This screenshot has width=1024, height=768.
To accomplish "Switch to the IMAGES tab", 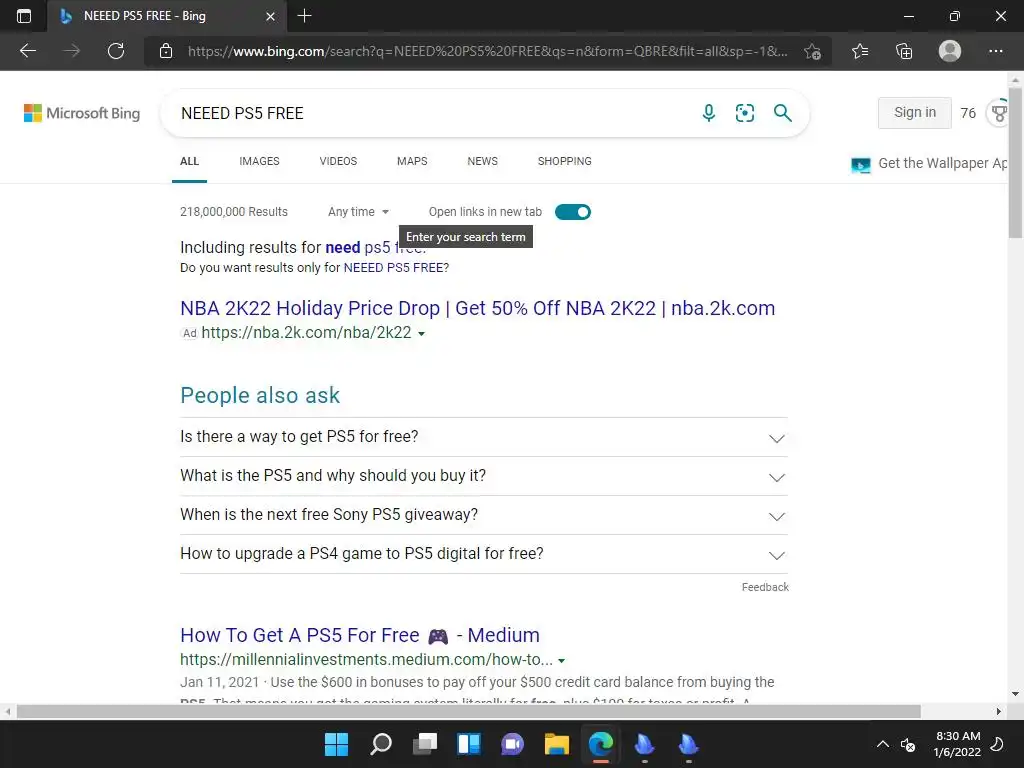I will coord(259,161).
